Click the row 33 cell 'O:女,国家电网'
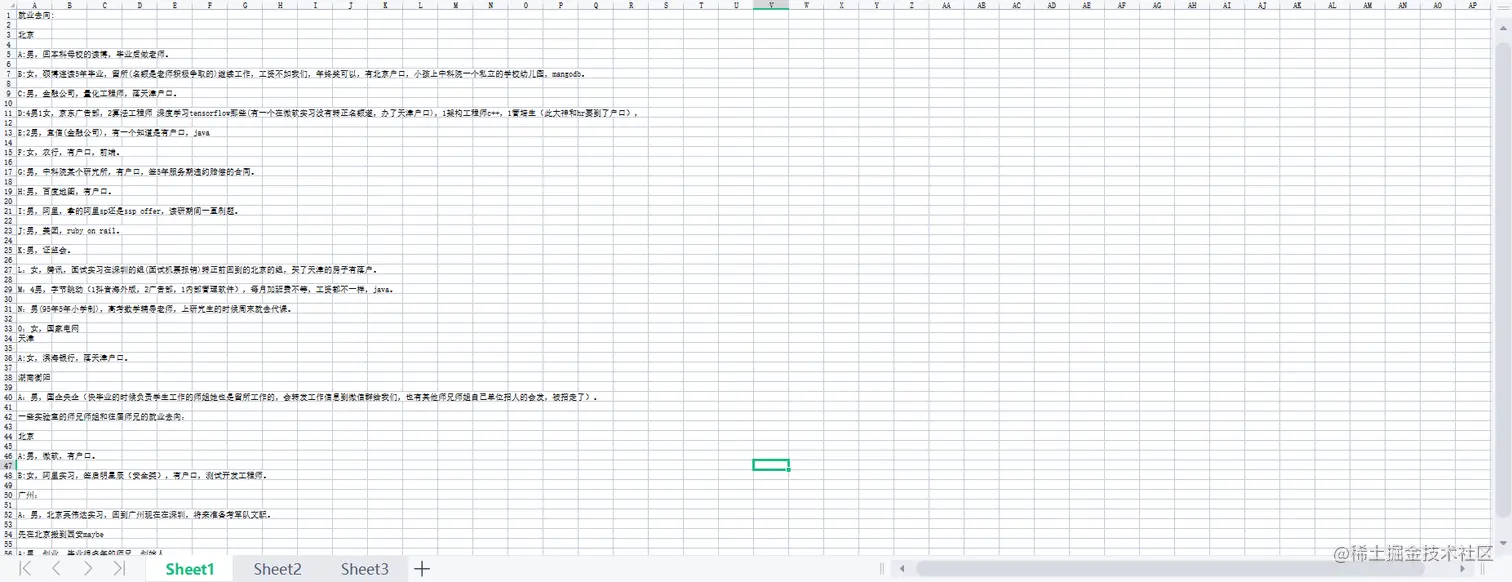The height and width of the screenshot is (582, 1512). (48, 328)
